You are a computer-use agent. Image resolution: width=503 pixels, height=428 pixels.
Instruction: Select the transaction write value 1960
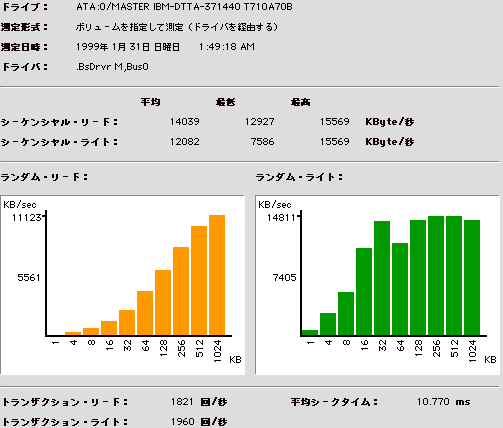tap(182, 422)
